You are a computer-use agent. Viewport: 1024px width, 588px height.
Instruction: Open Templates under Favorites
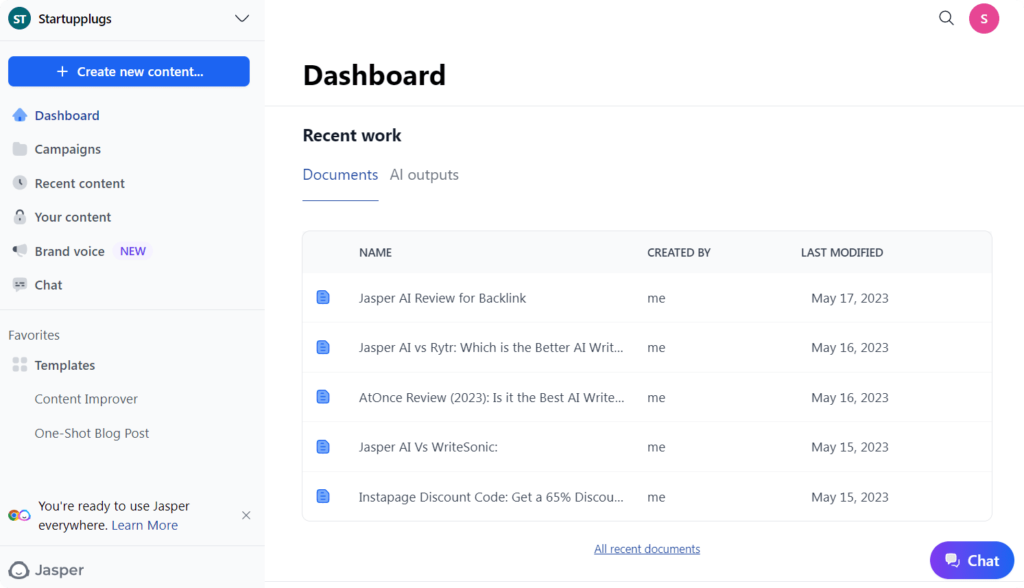coord(65,365)
